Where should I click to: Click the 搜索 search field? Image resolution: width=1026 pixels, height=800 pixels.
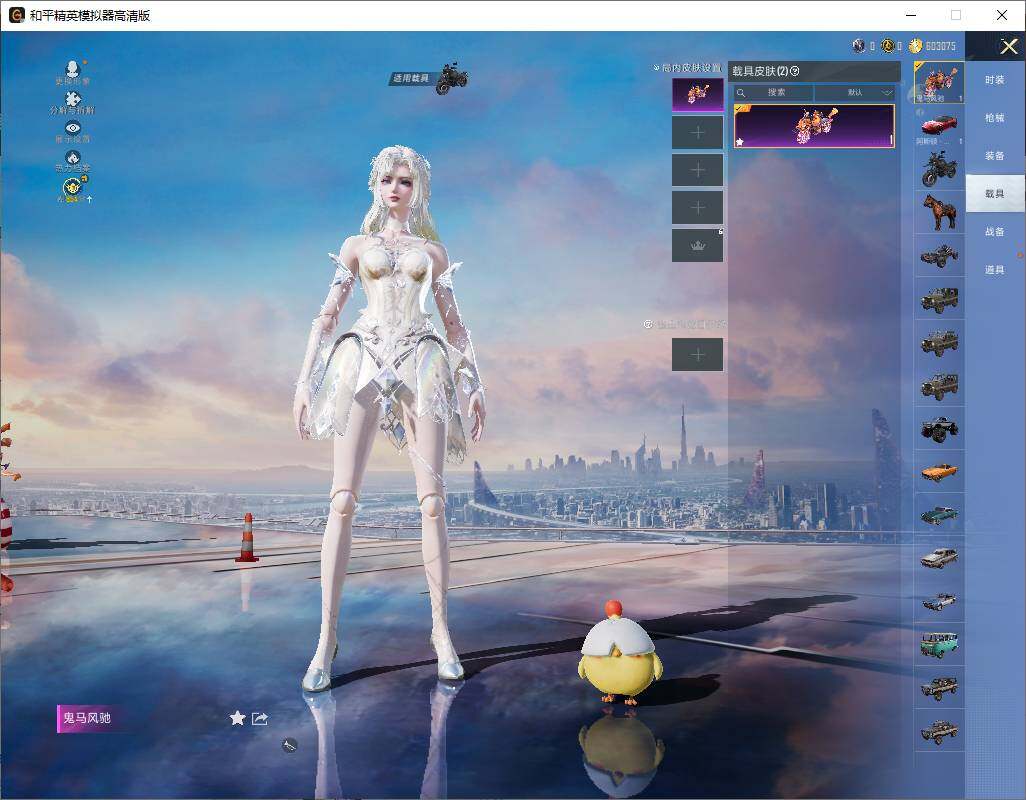coord(773,92)
